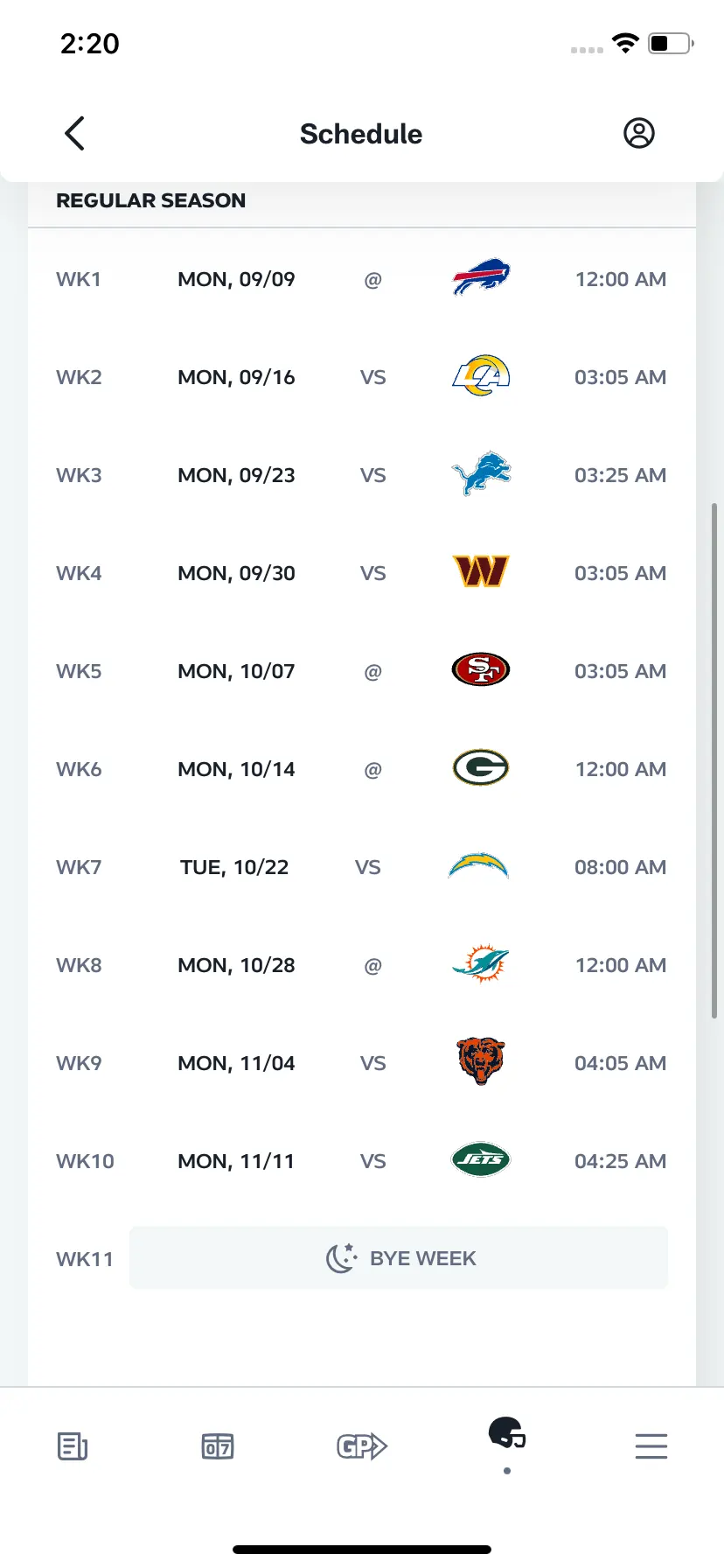Click the schedule list scrollbar

coord(714,761)
